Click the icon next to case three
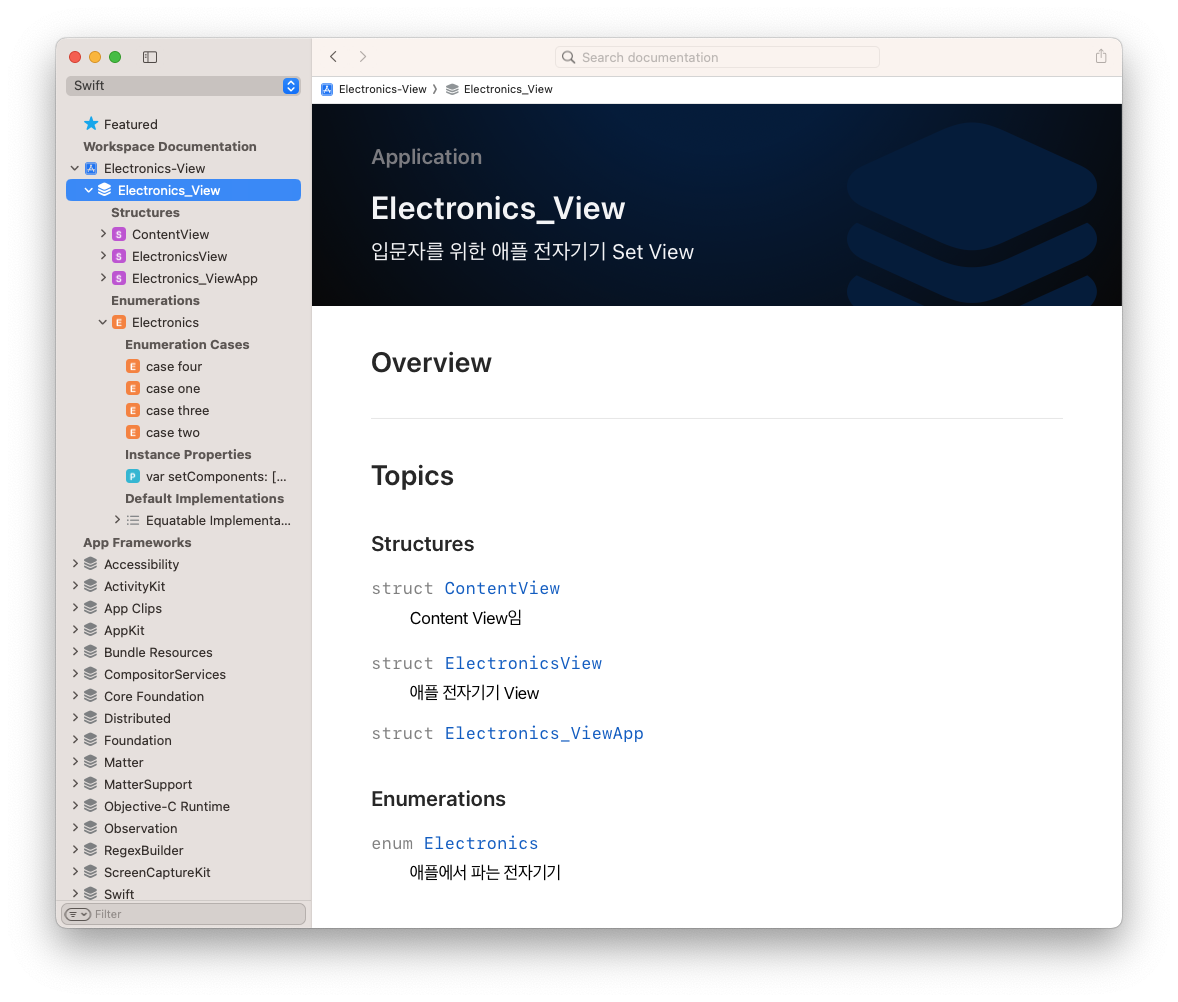Image resolution: width=1178 pixels, height=1002 pixels. point(133,410)
